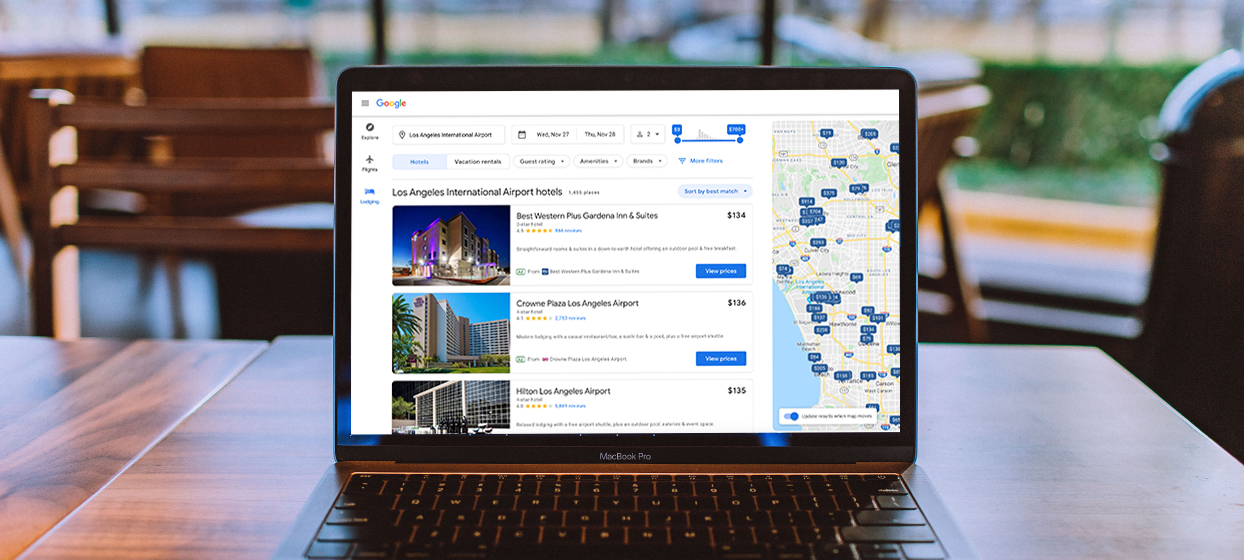Open Hilton Los Angeles Airport photo
1244x560 pixels.
tap(451, 406)
